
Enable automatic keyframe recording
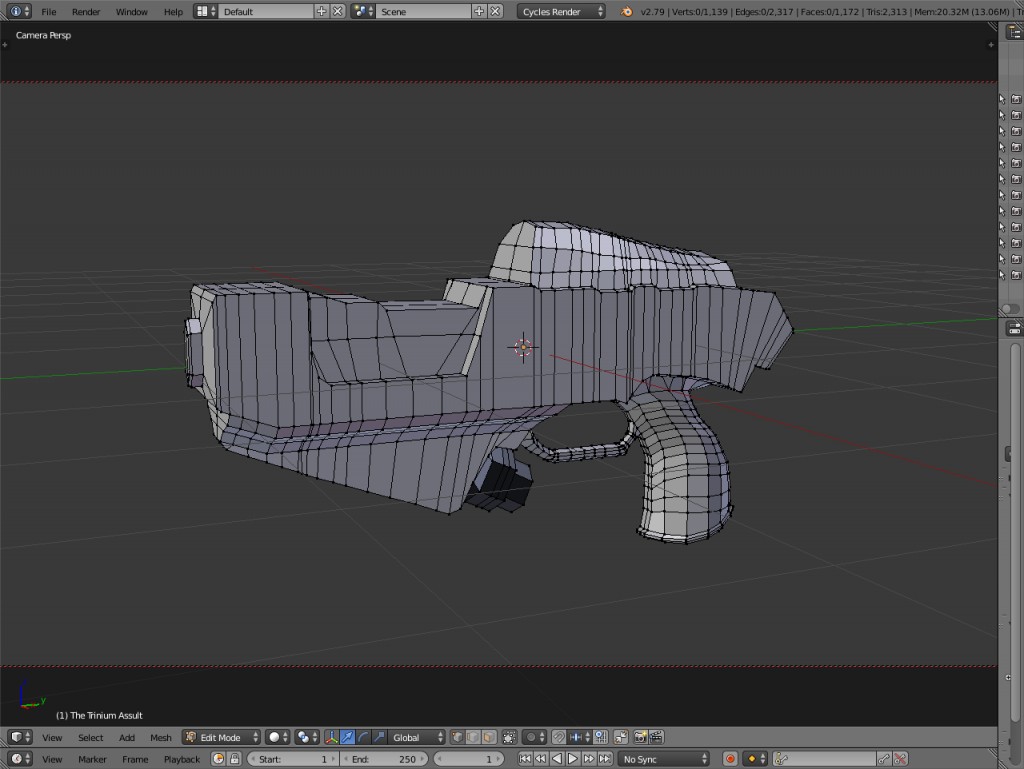730,759
